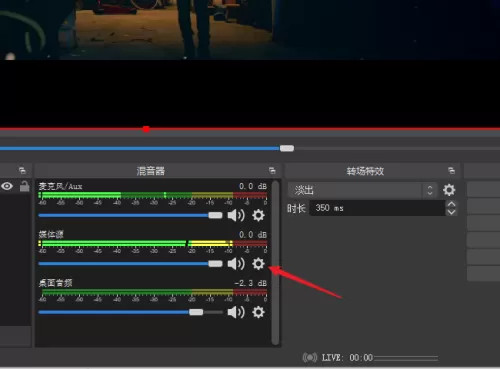Adjust the 麦克风/Aux volume slider
This screenshot has height=369, width=500.
131,215
